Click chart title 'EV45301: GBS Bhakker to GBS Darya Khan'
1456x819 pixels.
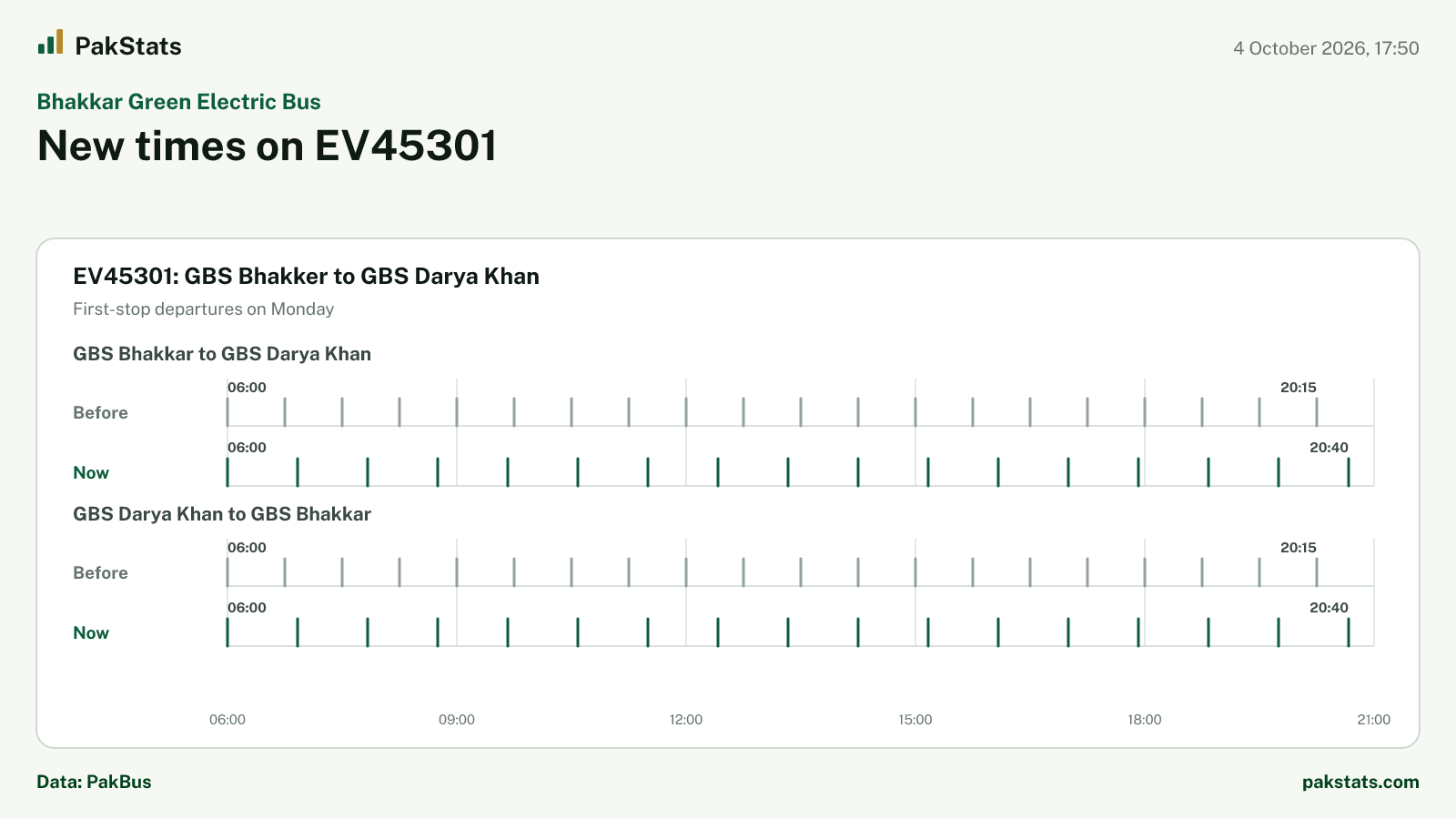pos(306,277)
